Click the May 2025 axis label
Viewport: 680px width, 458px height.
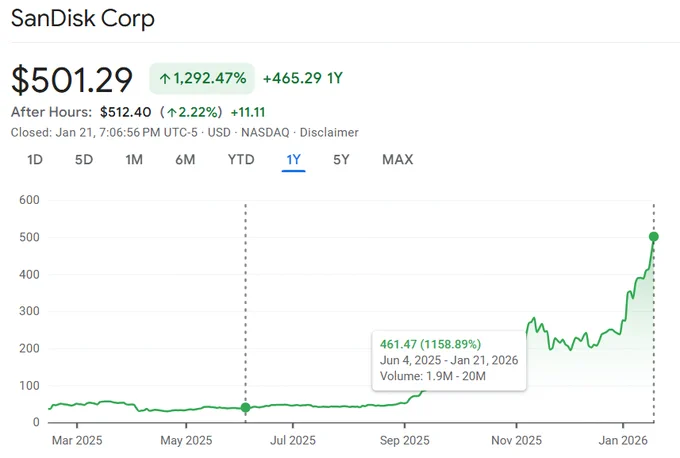click(186, 441)
